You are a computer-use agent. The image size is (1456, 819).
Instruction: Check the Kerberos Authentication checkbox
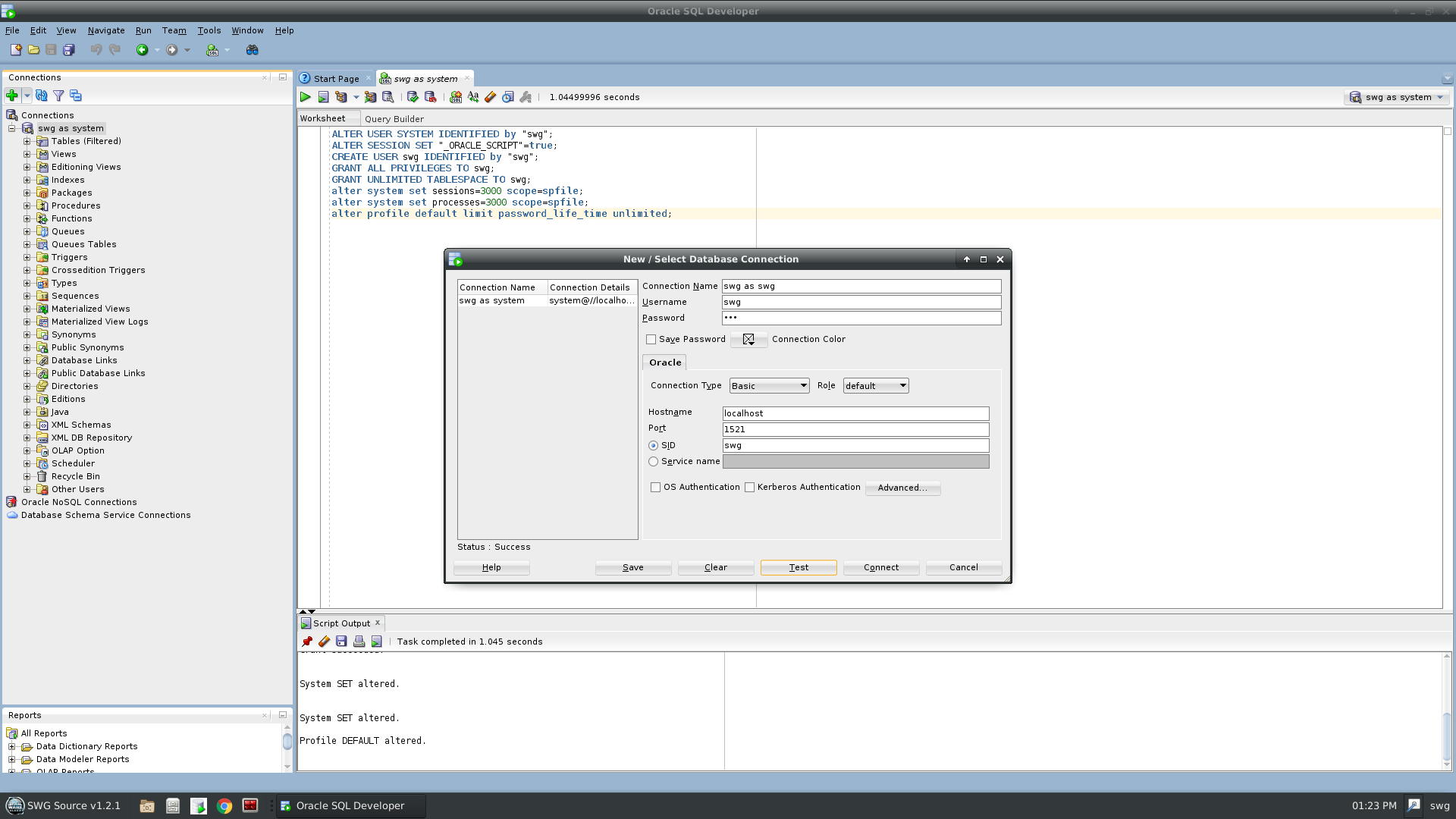(x=749, y=488)
